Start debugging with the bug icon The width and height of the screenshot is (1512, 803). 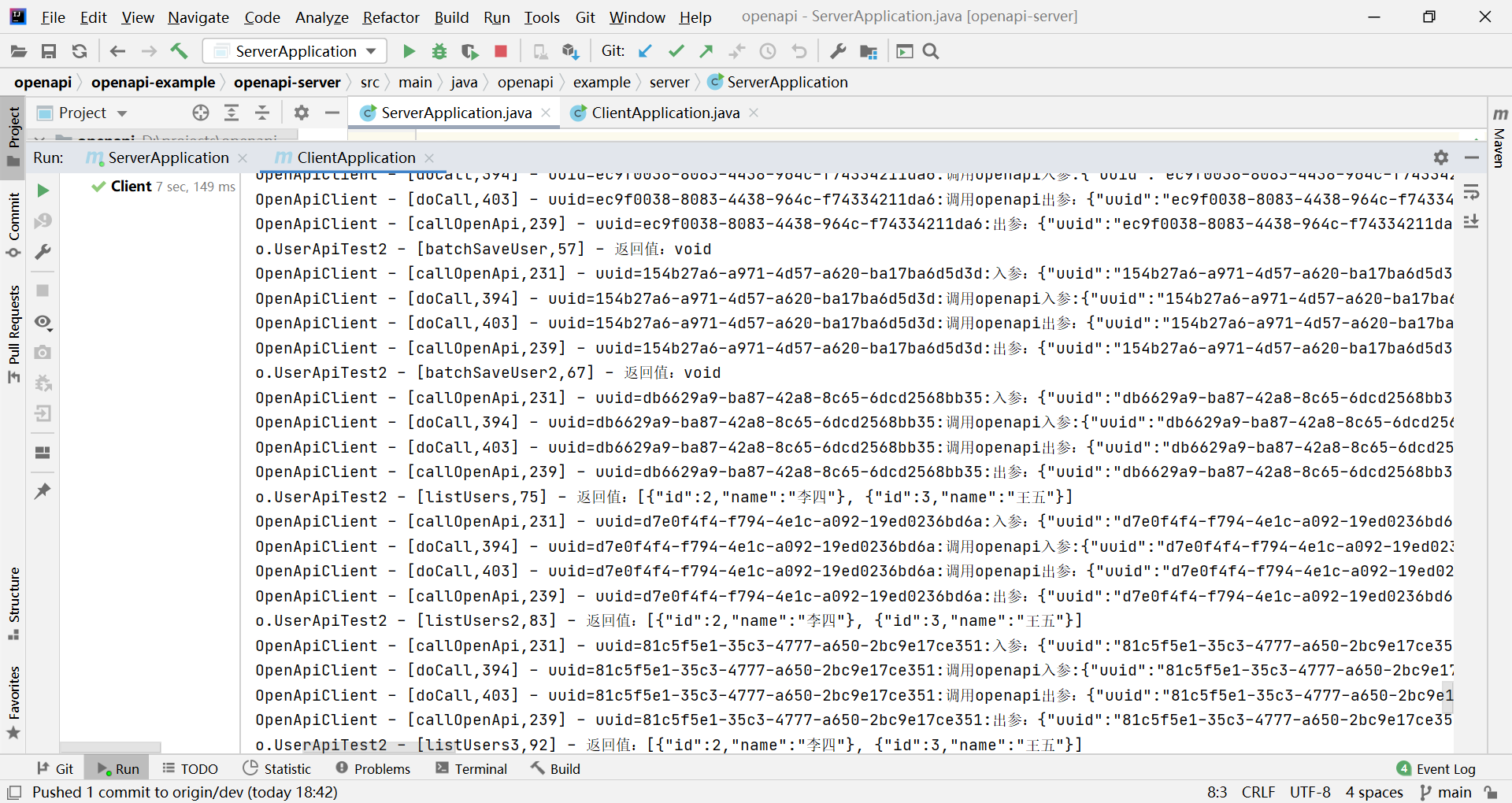point(439,51)
